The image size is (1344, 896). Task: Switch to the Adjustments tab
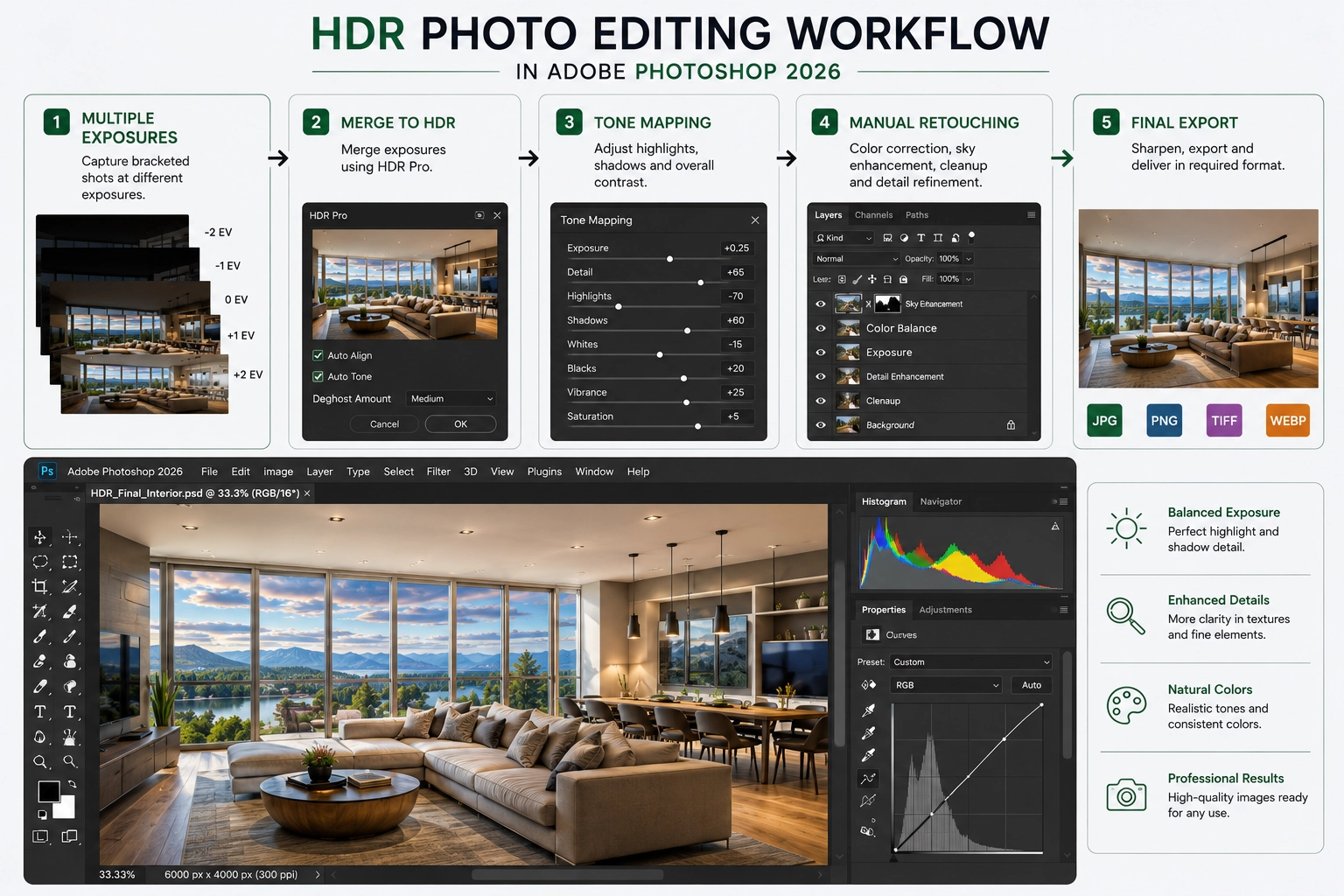(x=945, y=610)
